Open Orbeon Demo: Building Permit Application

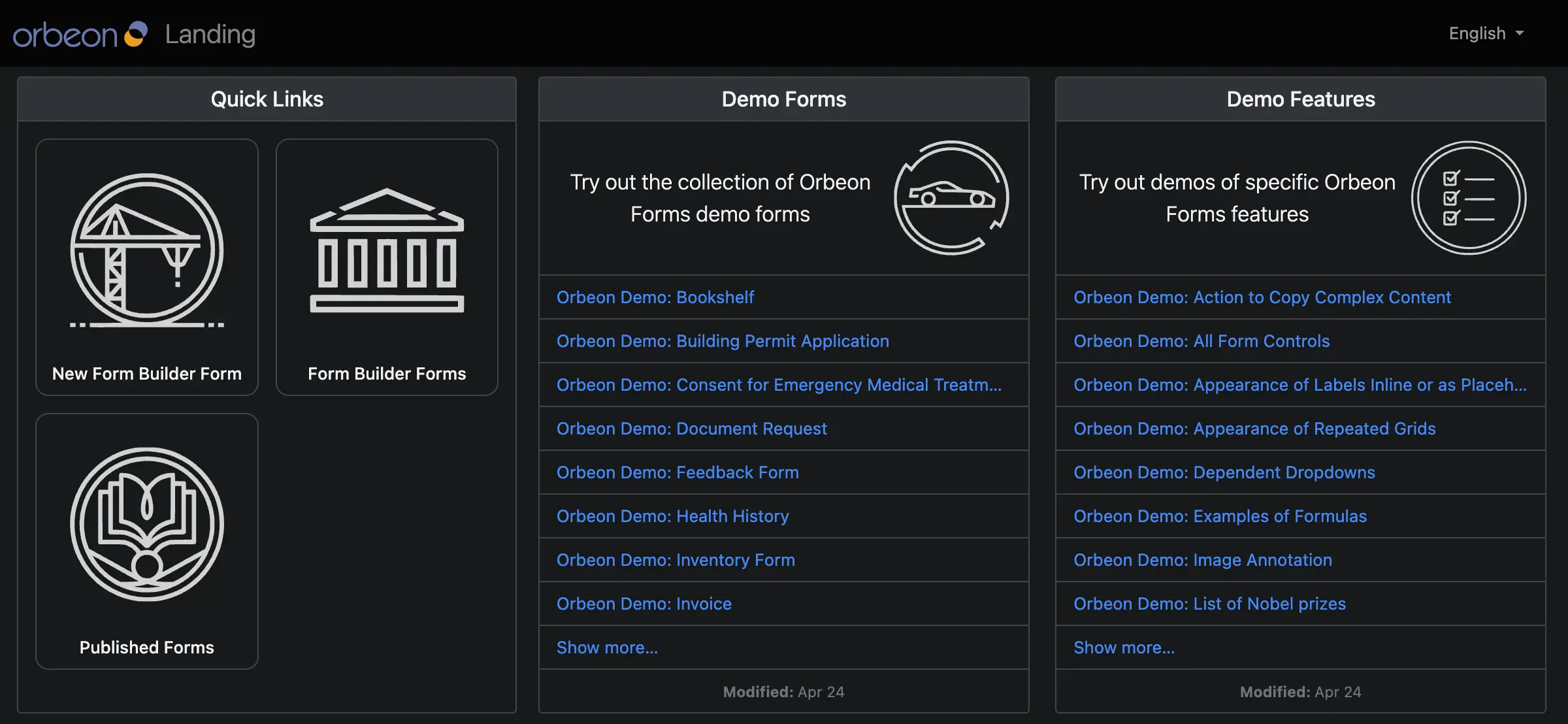723,341
